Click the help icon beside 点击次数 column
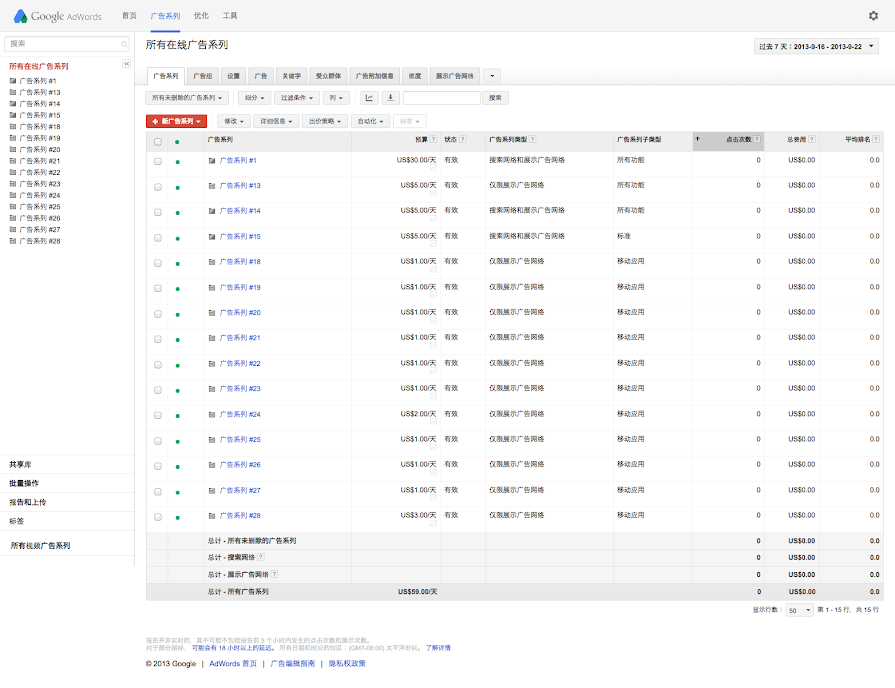Image resolution: width=895 pixels, height=688 pixels. (757, 140)
